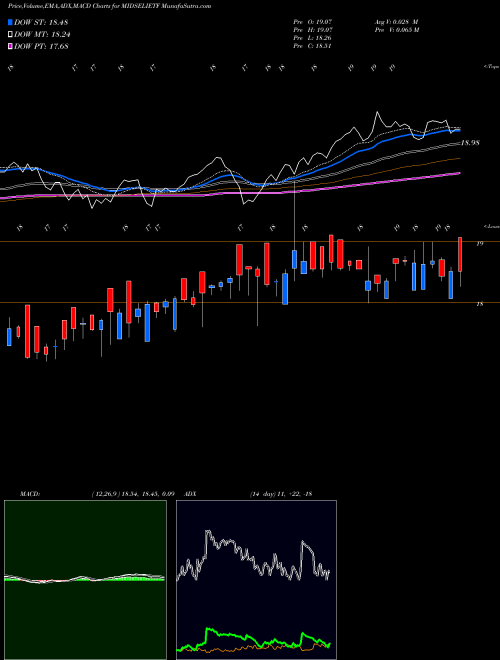Image resolution: width=500 pixels, height=660 pixels.
Task: Click the 'Pre H: 19.07' value
Action: (313, 30)
